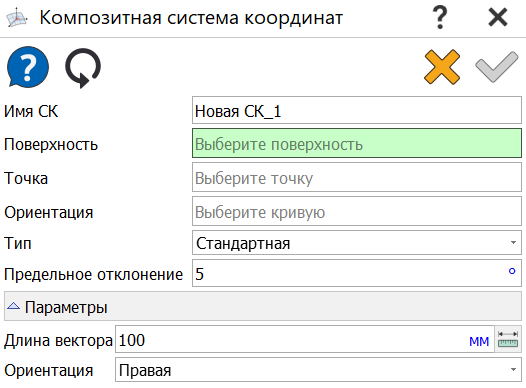The width and height of the screenshot is (526, 388).
Task: Click the composite coordinate system title icon
Action: (x=16, y=18)
